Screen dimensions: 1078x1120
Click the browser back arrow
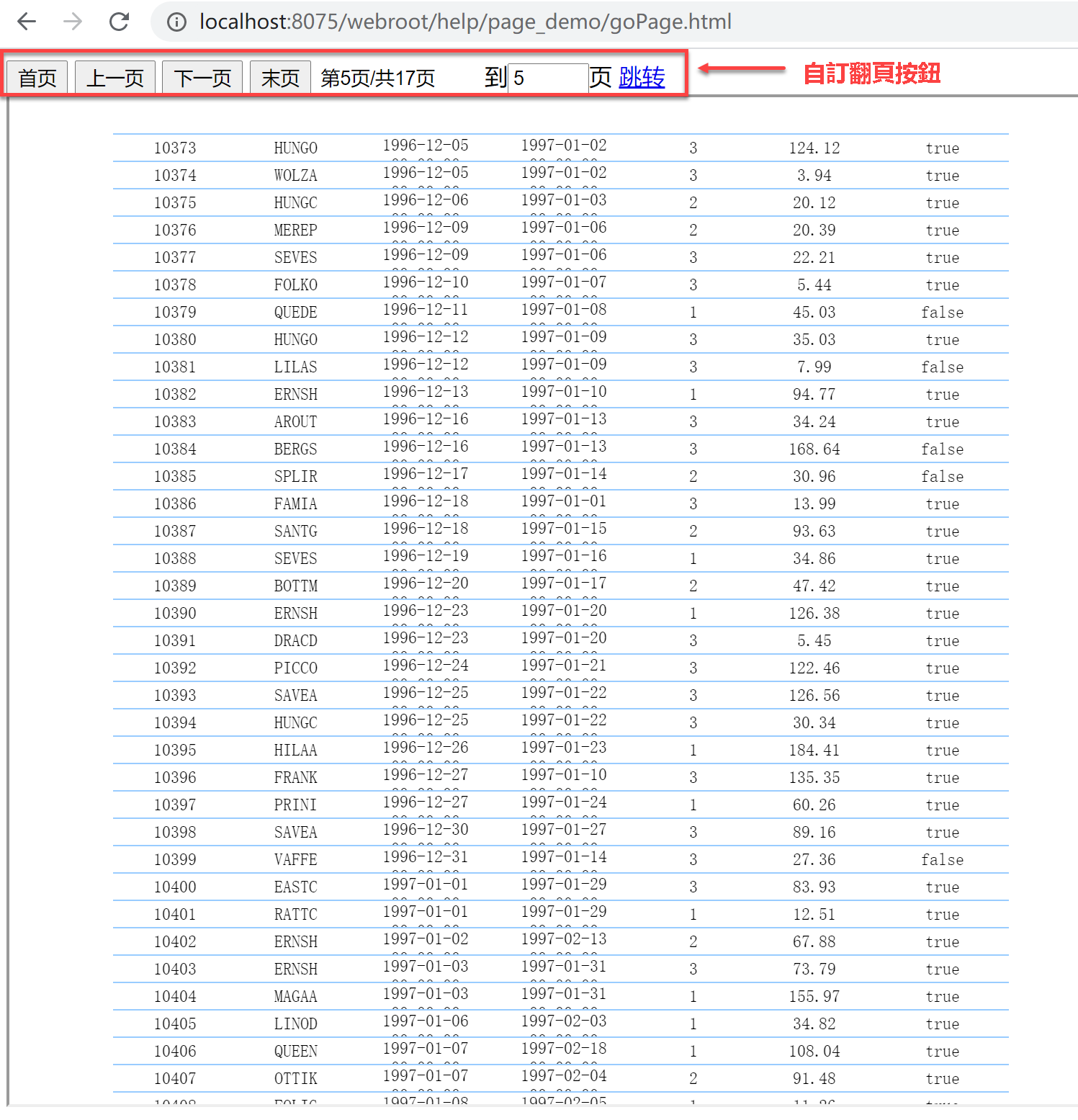click(27, 22)
